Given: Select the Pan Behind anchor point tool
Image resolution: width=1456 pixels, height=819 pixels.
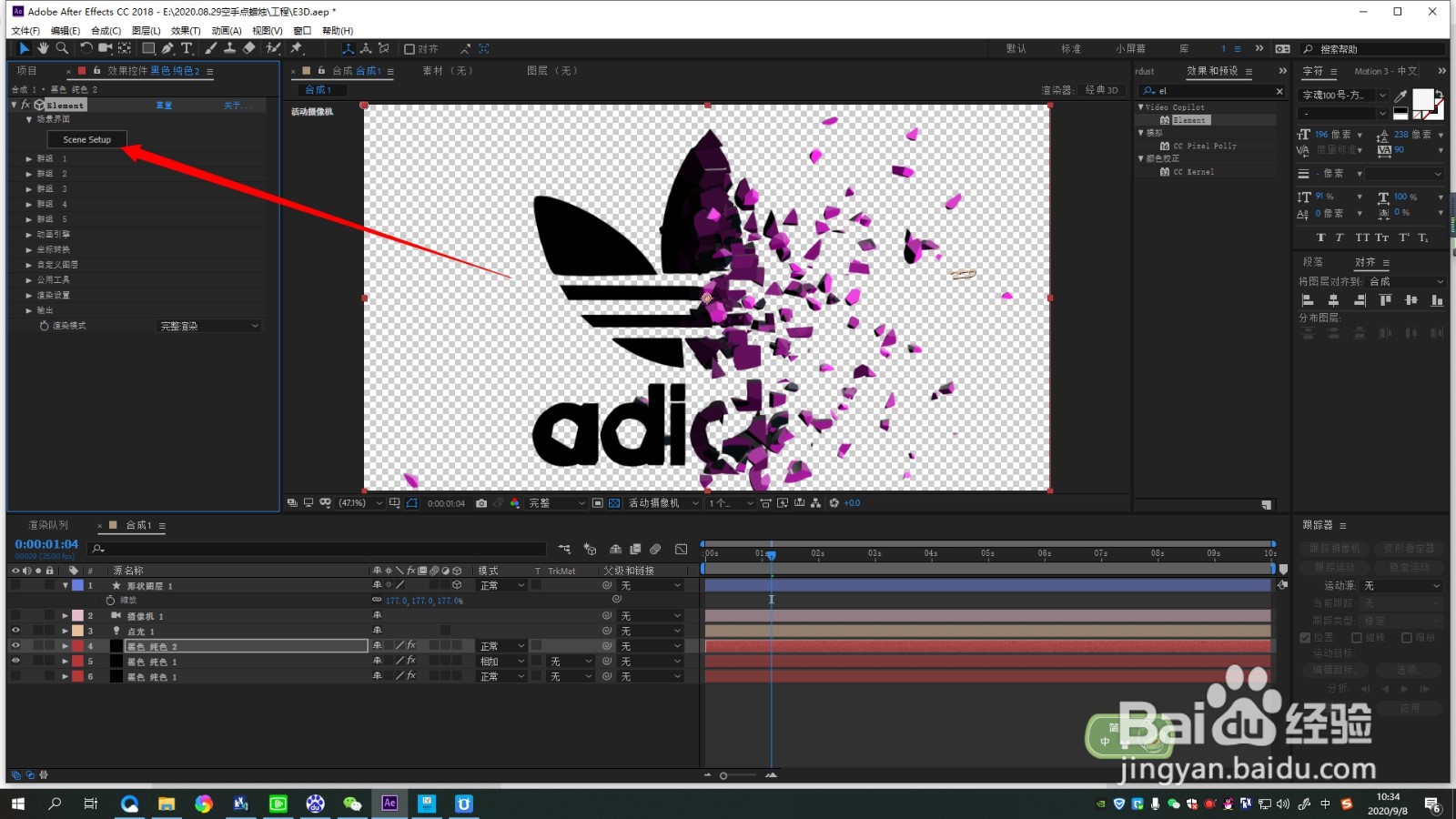Looking at the screenshot, I should (125, 48).
